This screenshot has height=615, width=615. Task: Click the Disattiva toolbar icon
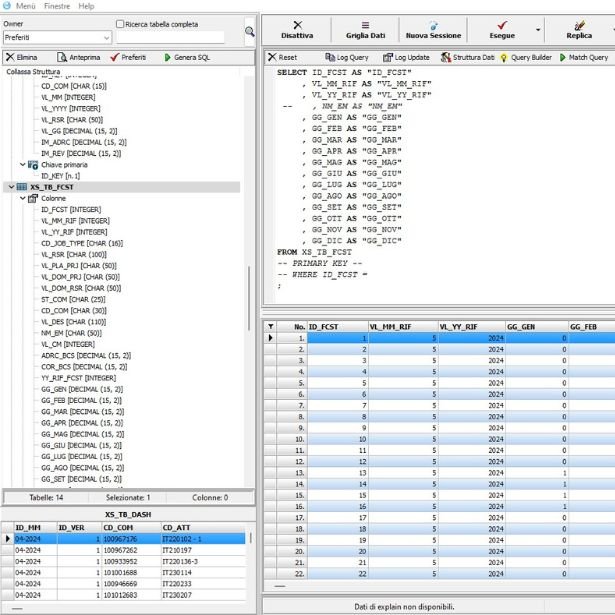[x=297, y=29]
